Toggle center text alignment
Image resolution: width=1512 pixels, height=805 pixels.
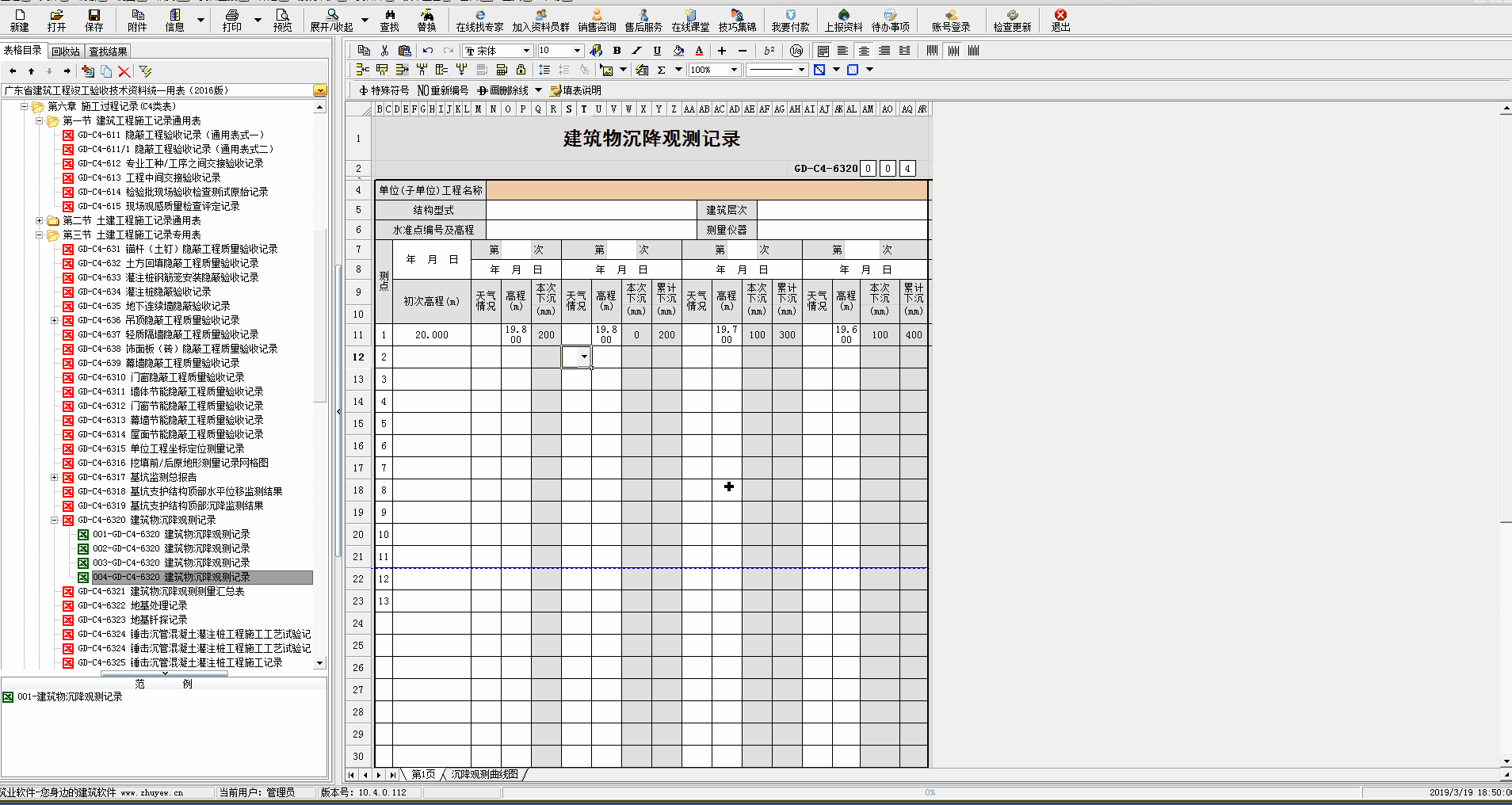(864, 51)
